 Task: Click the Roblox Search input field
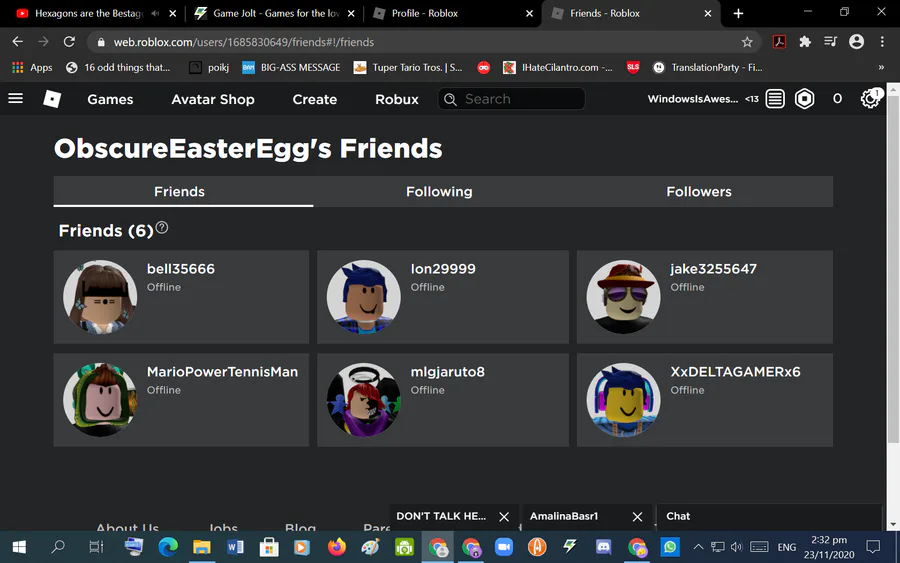coord(511,99)
